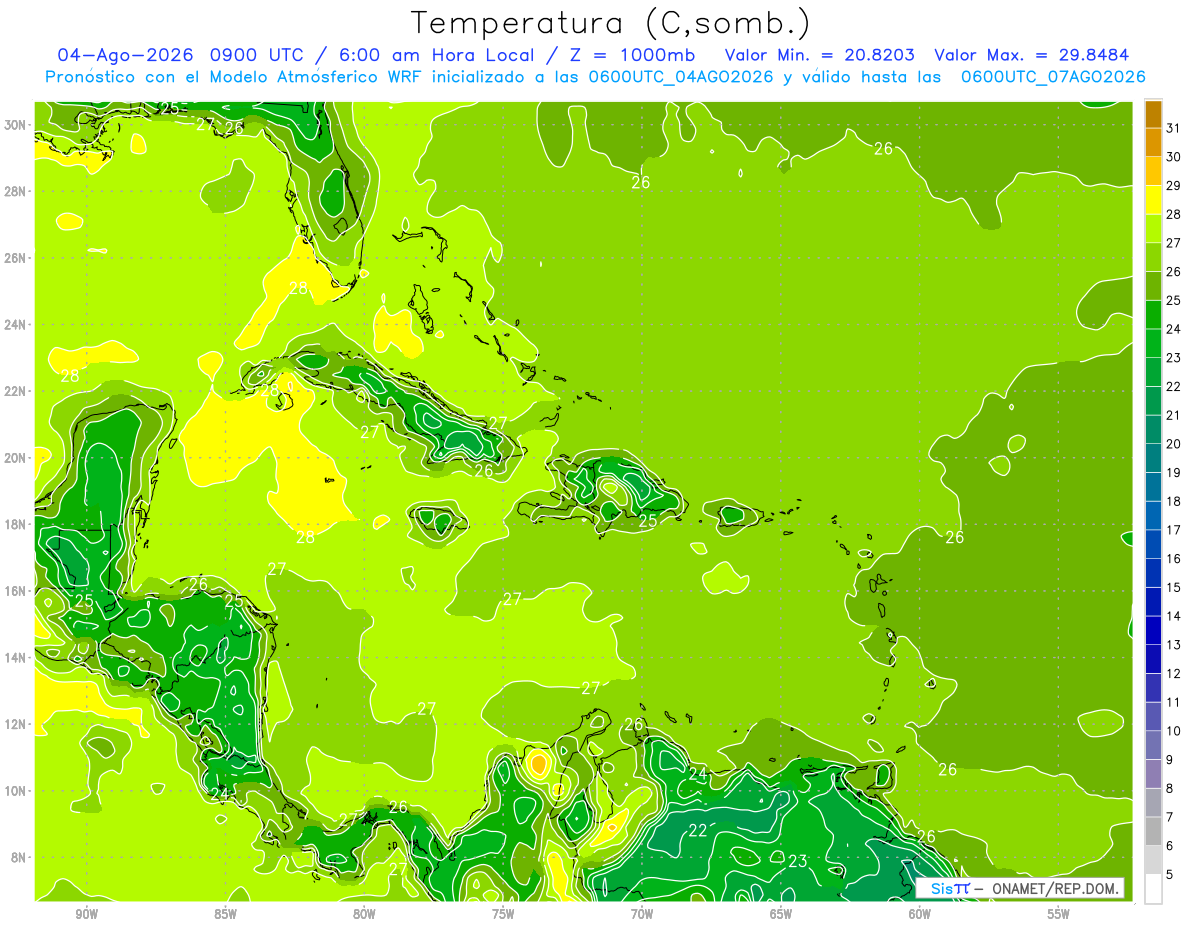Click the yellow swatch between 28 and 29
1200x927 pixels.
(1153, 200)
